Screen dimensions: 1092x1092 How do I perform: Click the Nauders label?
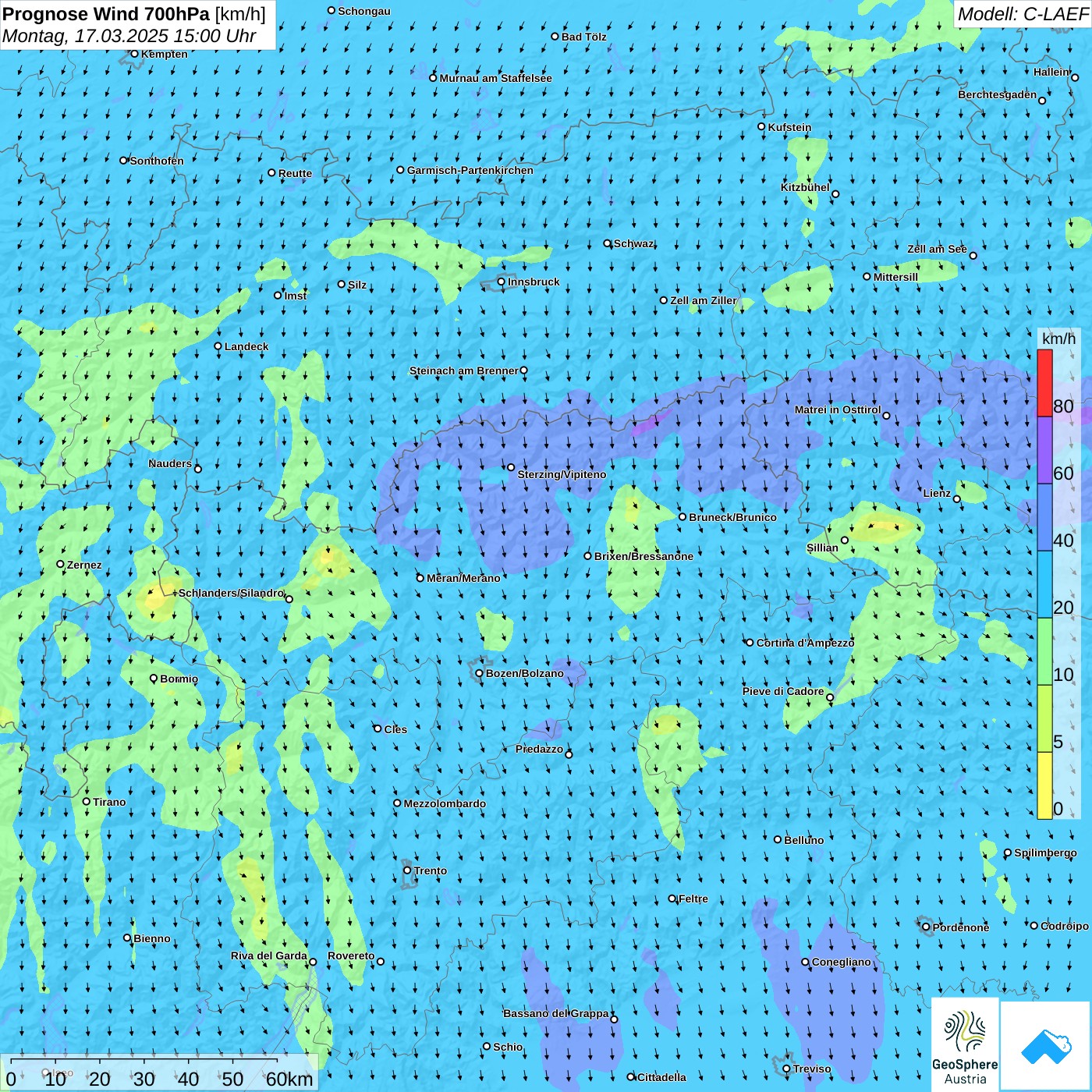(x=170, y=463)
